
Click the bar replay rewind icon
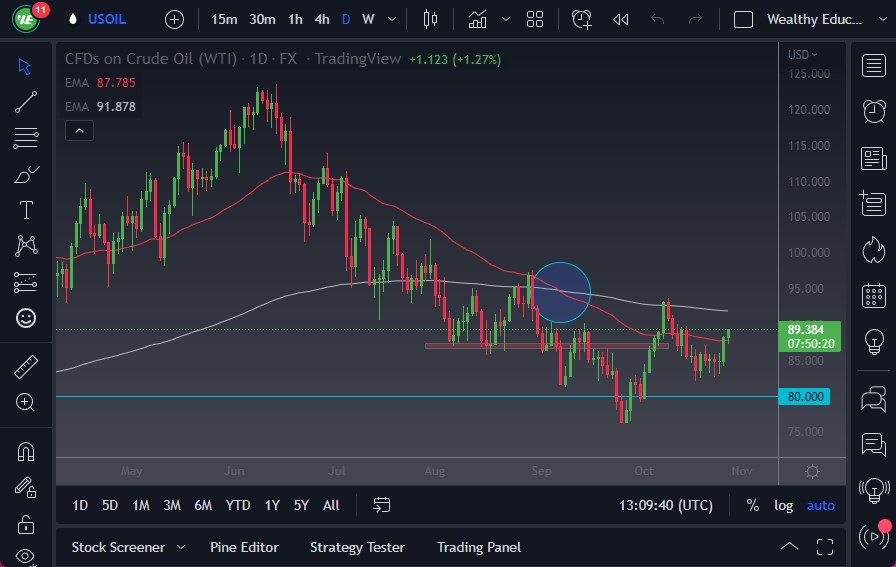point(621,19)
